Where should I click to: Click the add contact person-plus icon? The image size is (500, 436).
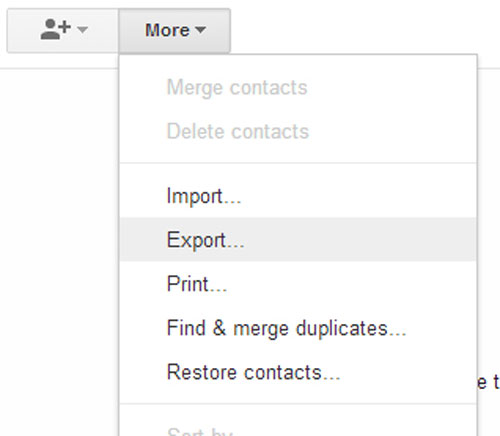(56, 30)
